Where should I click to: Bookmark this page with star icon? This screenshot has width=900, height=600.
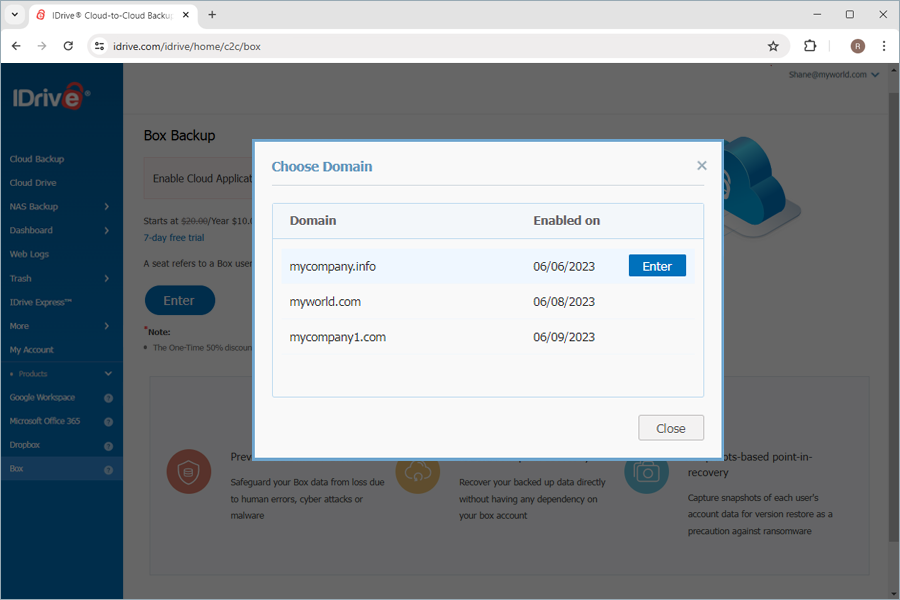[773, 46]
